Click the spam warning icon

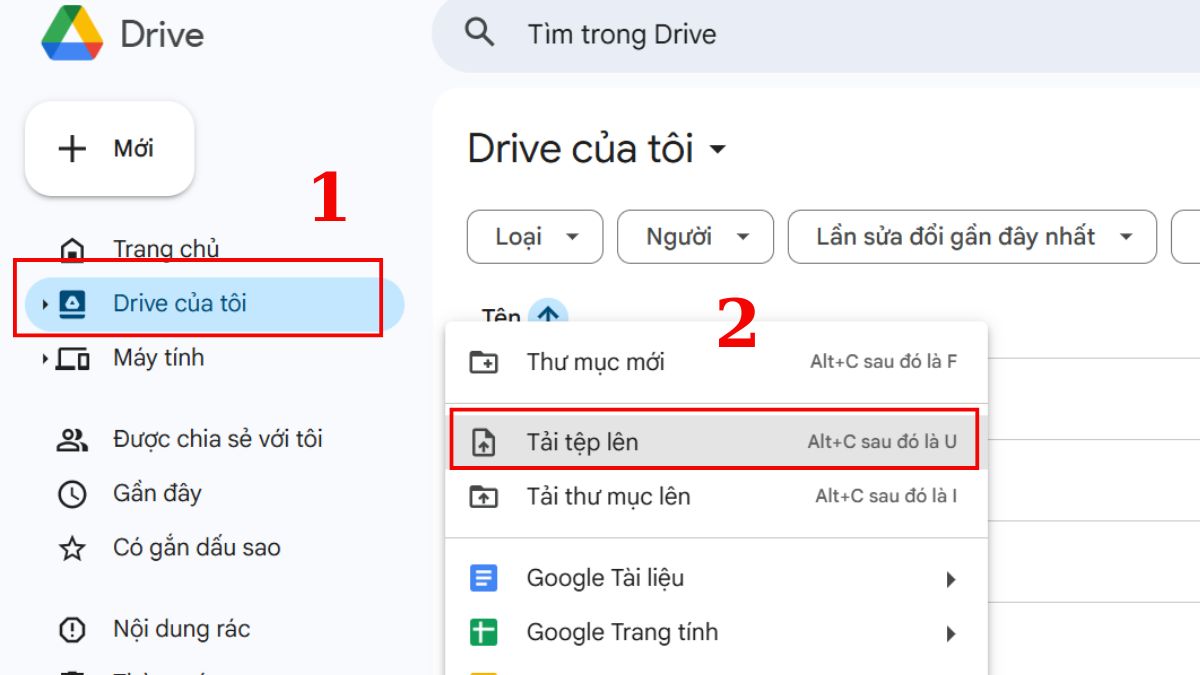[72, 630]
